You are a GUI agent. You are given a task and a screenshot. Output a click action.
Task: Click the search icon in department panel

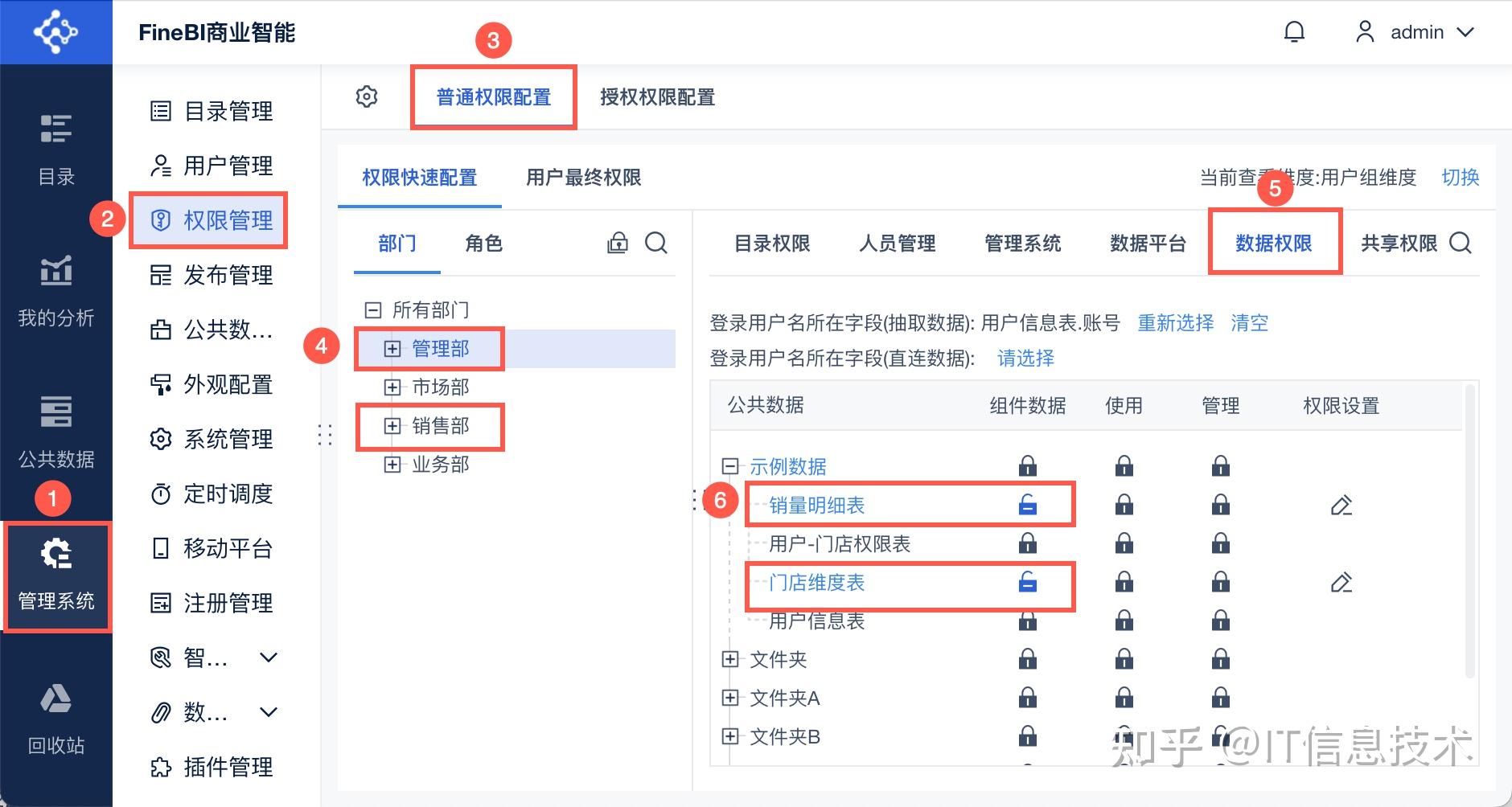(656, 243)
